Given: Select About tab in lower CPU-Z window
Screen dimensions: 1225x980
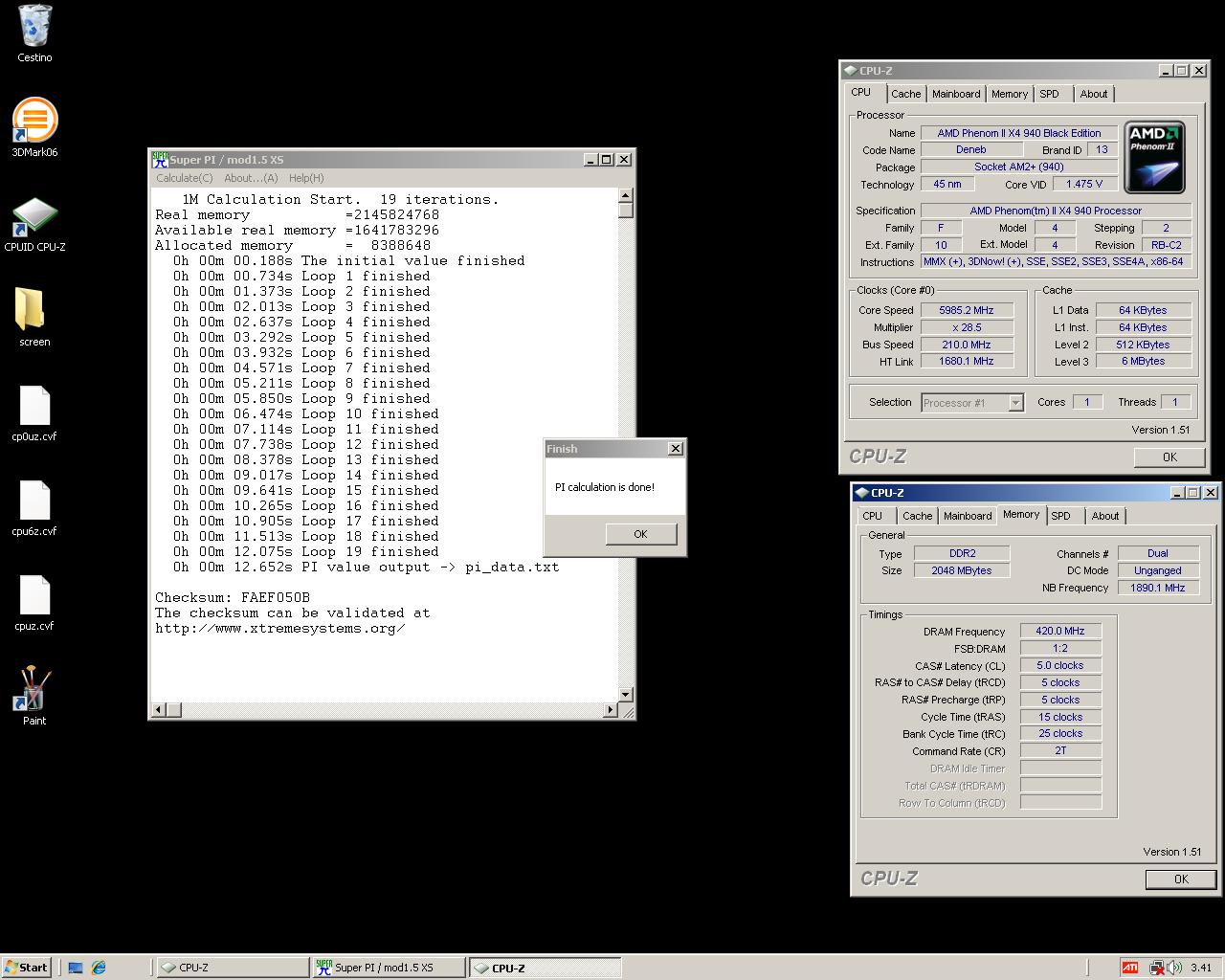Looking at the screenshot, I should pyautogui.click(x=1104, y=516).
